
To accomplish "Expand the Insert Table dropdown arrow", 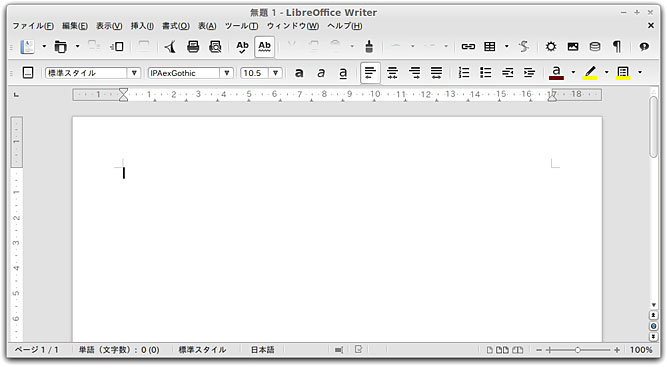I will click(x=506, y=46).
